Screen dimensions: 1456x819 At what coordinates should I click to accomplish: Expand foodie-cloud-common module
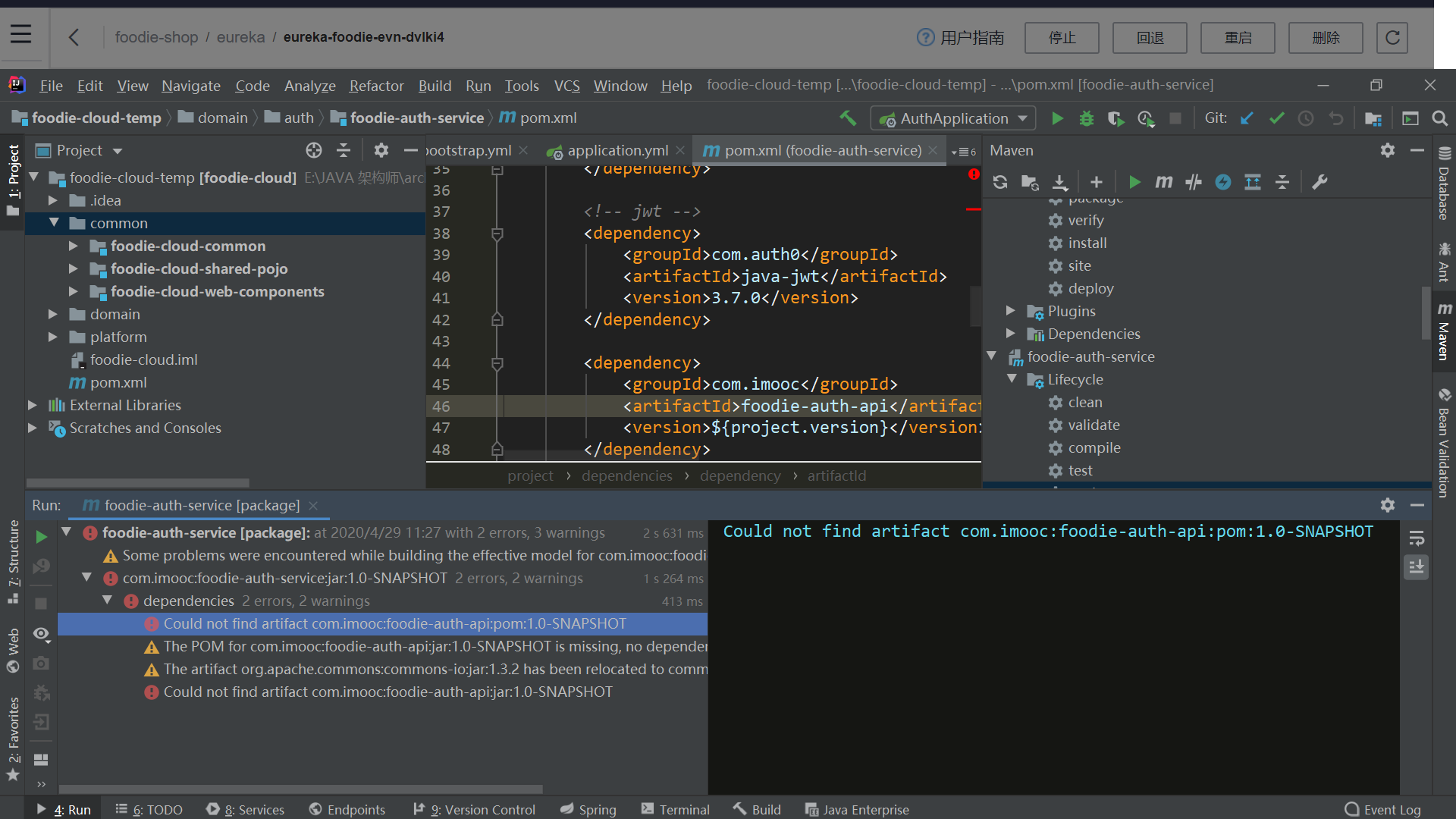coord(73,246)
